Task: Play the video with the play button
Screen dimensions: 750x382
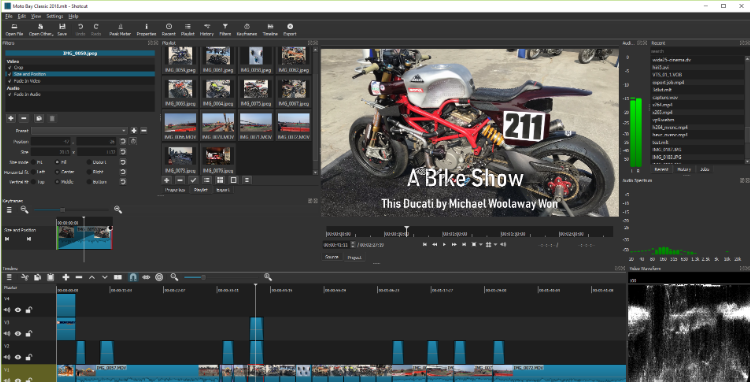Action: 444,244
